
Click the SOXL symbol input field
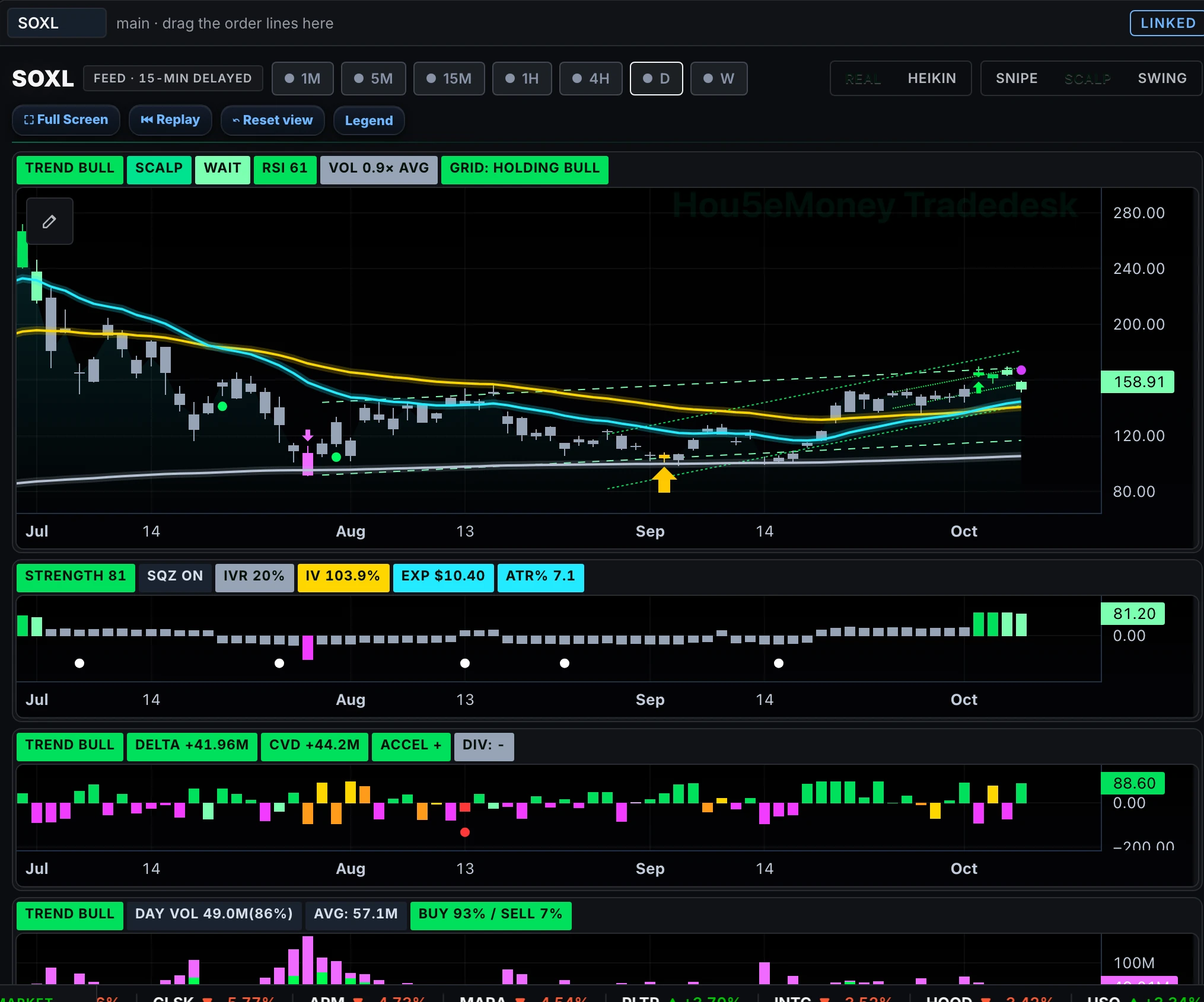tap(57, 23)
